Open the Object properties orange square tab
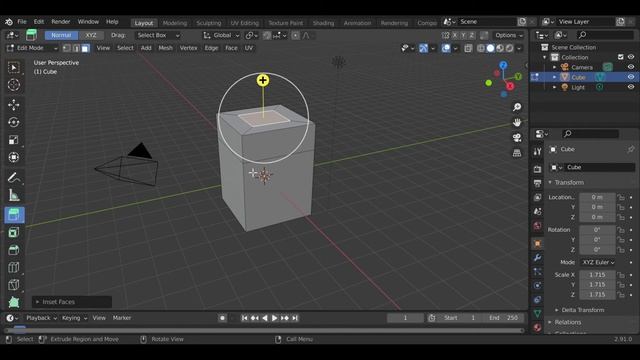 (537, 244)
